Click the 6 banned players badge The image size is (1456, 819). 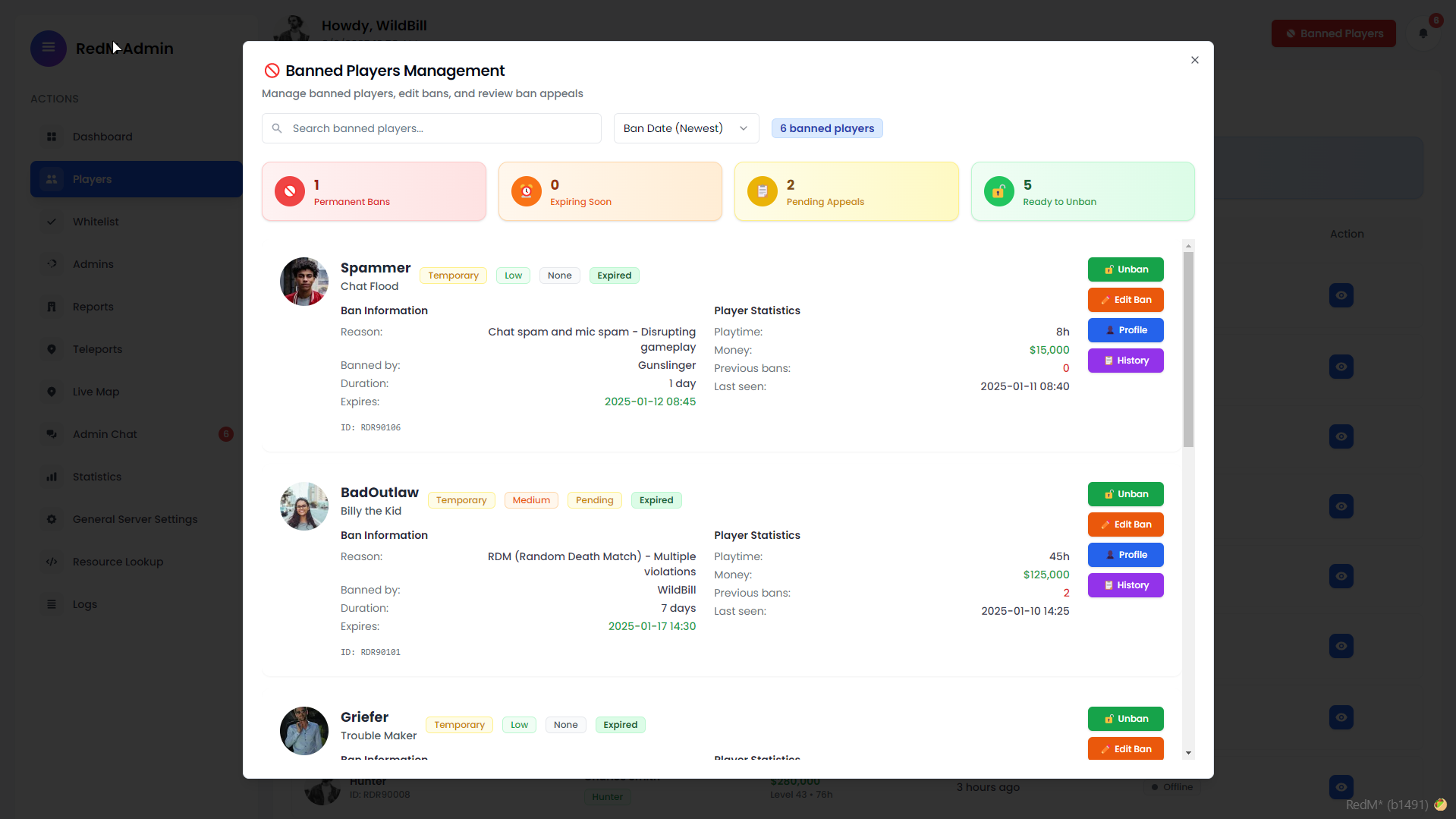827,128
